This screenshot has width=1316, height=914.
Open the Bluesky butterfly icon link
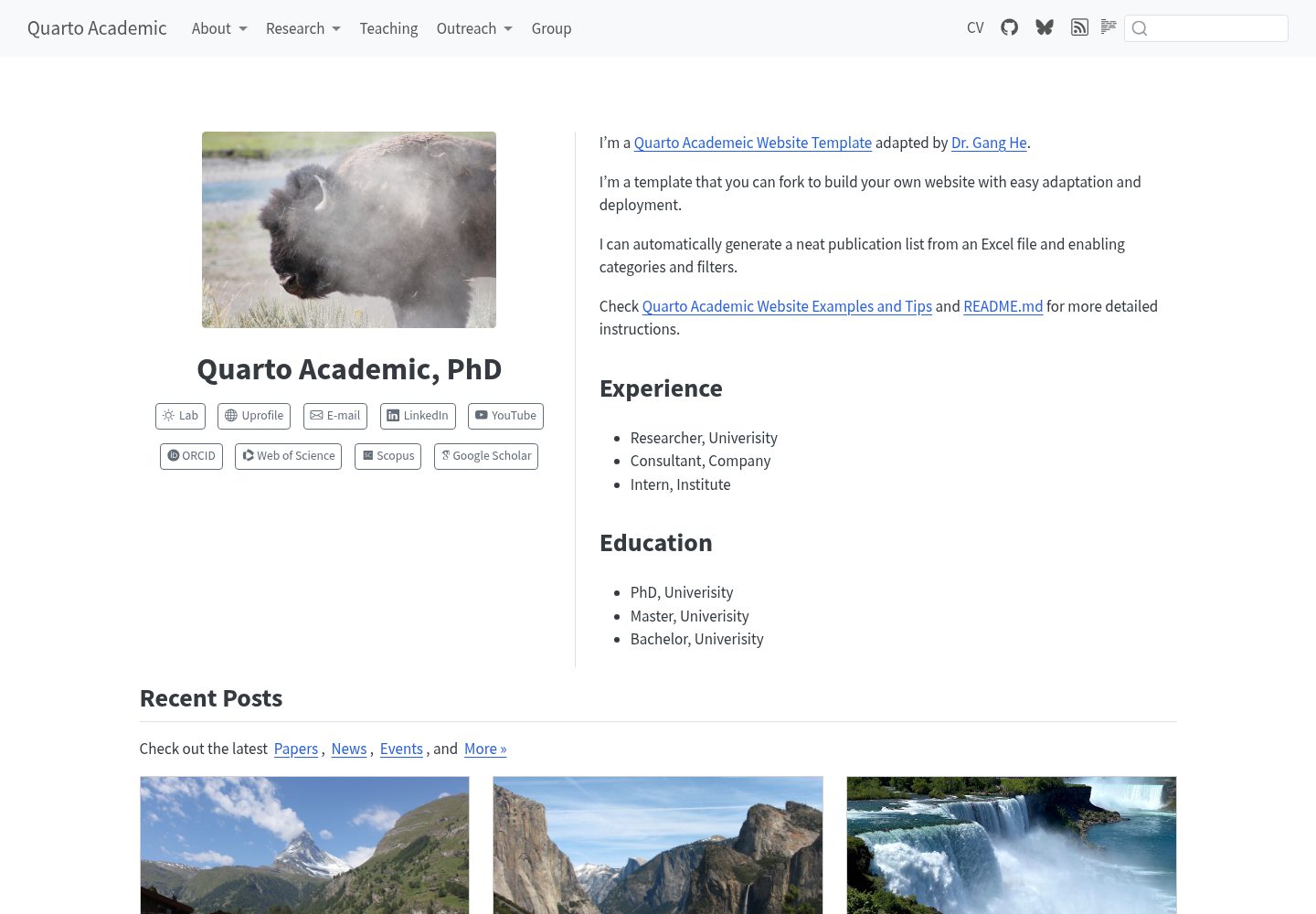1045,27
